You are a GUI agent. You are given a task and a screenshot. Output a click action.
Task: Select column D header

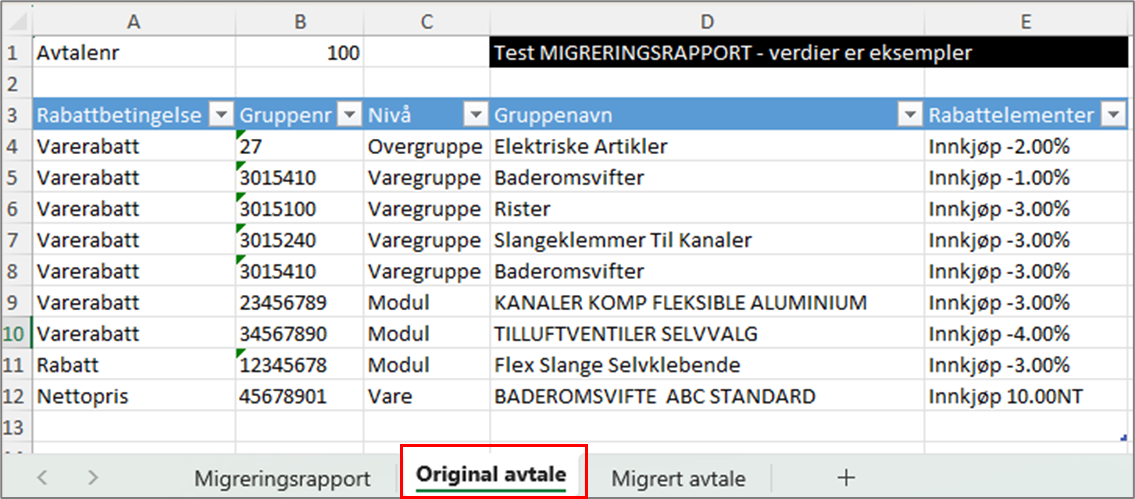tap(707, 21)
